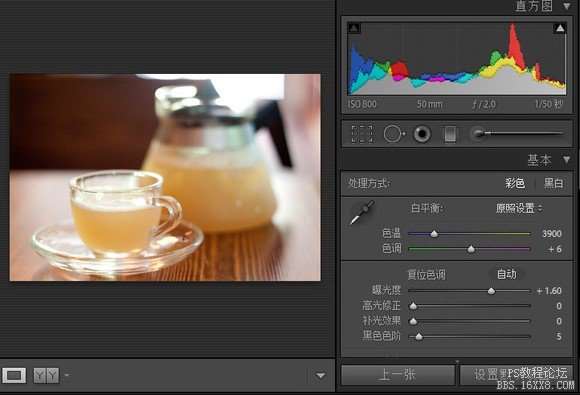Click the 高光修正 value 0 field

[559, 306]
